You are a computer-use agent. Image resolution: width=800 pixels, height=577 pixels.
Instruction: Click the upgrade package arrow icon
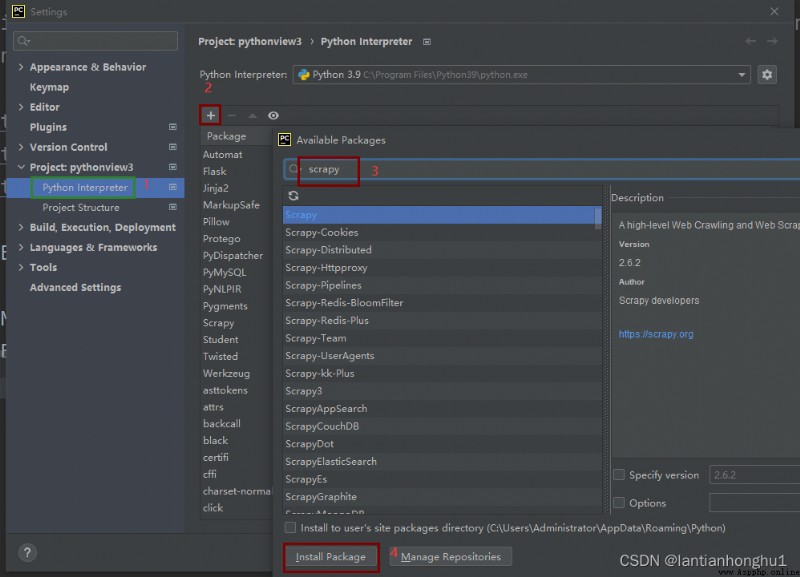point(252,116)
